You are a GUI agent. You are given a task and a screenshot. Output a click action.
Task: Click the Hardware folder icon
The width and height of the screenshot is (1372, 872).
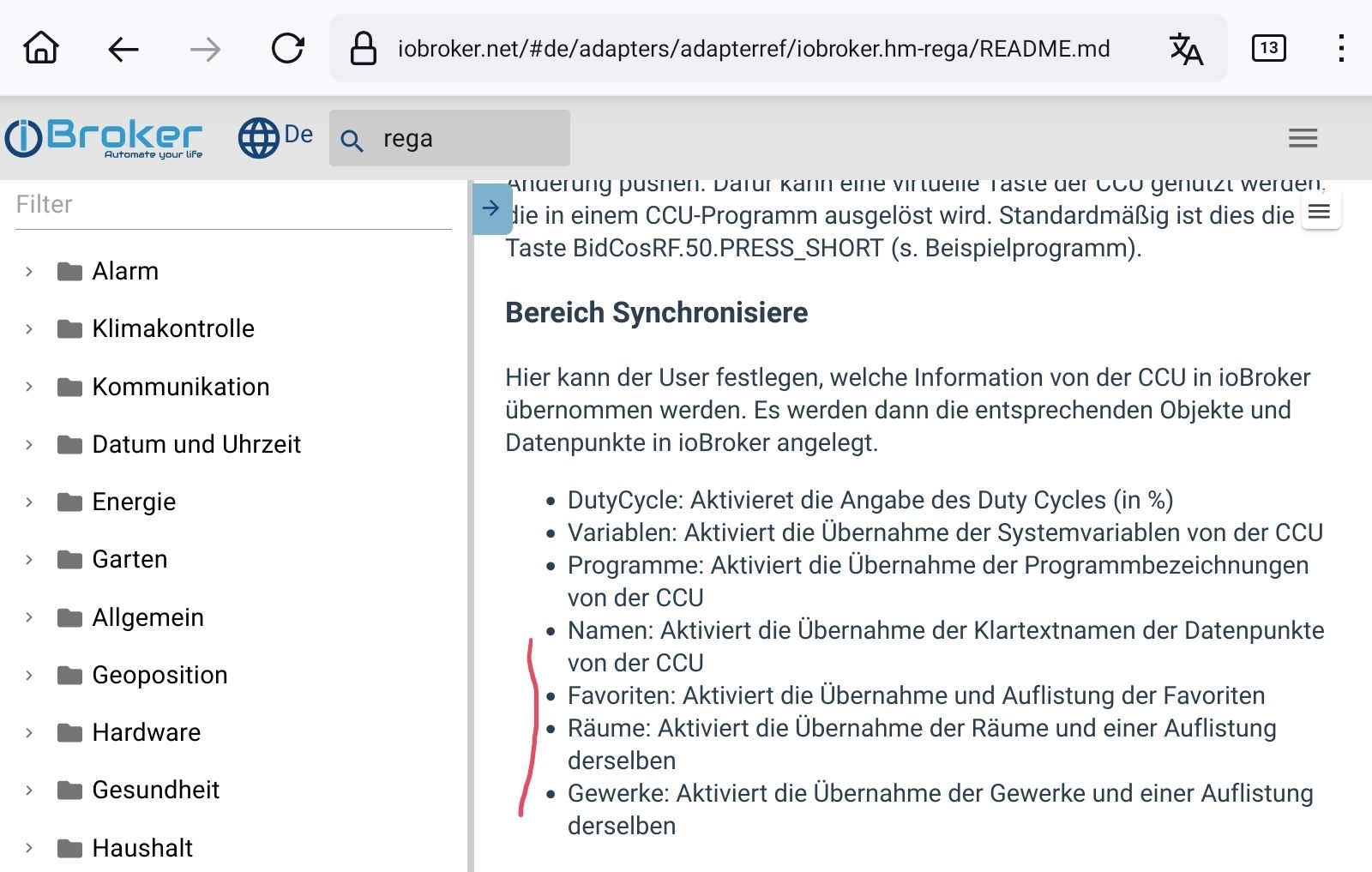coord(69,732)
